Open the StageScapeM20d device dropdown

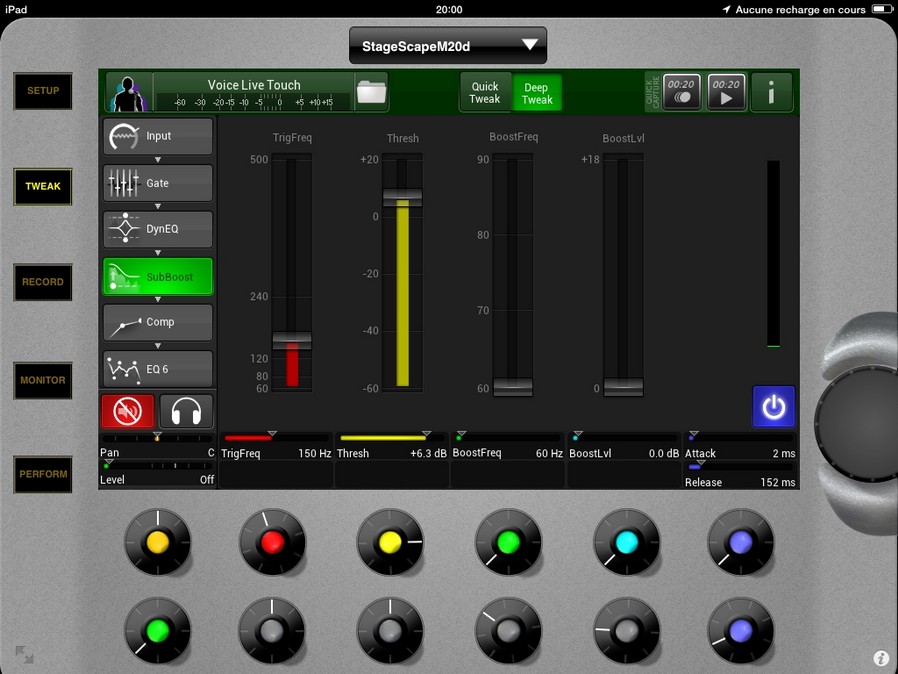pos(448,45)
